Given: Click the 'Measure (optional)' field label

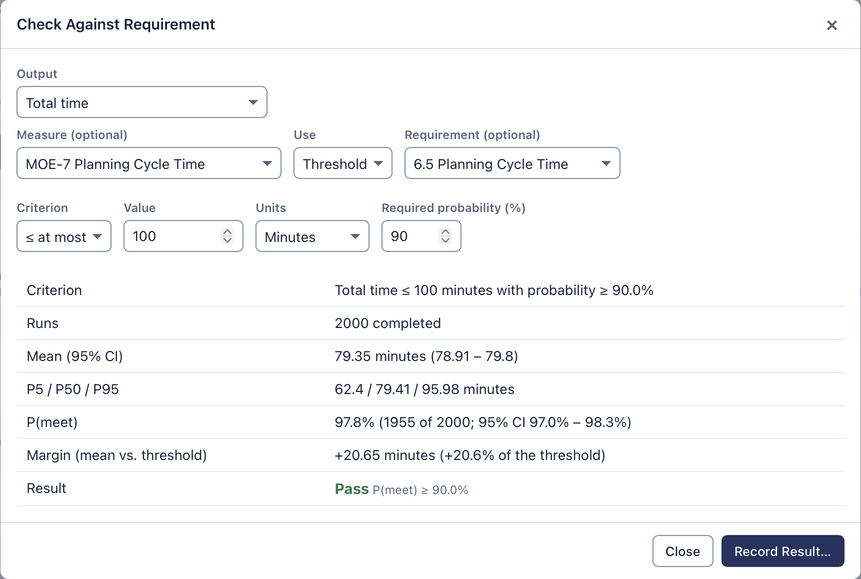Looking at the screenshot, I should (x=72, y=135).
